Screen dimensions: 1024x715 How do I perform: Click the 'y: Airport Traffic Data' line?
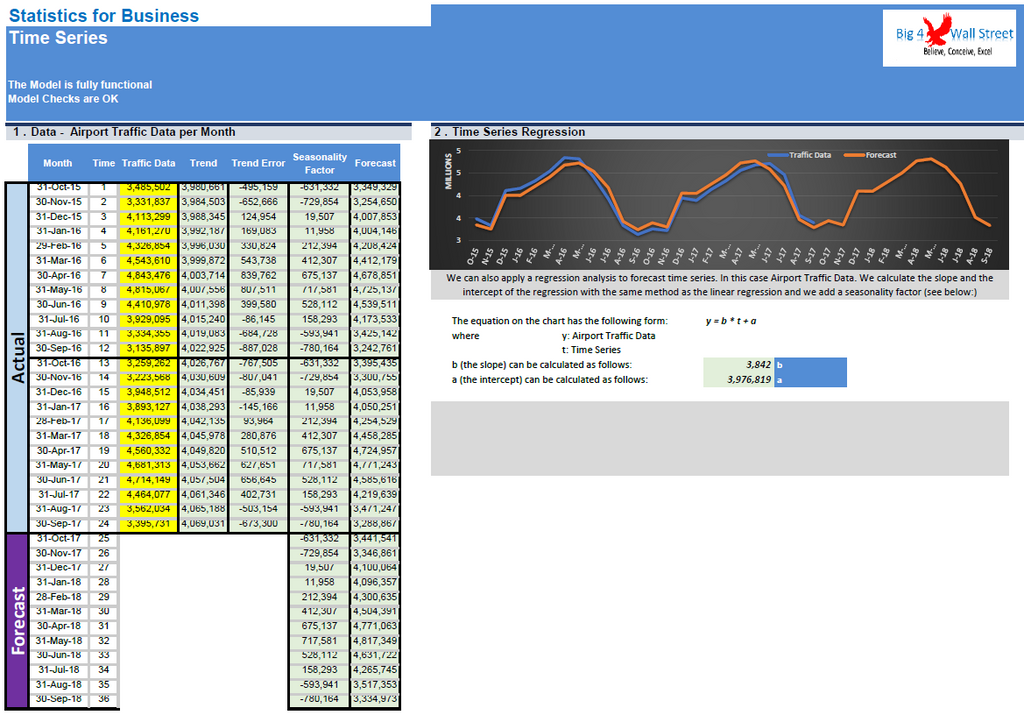point(608,336)
